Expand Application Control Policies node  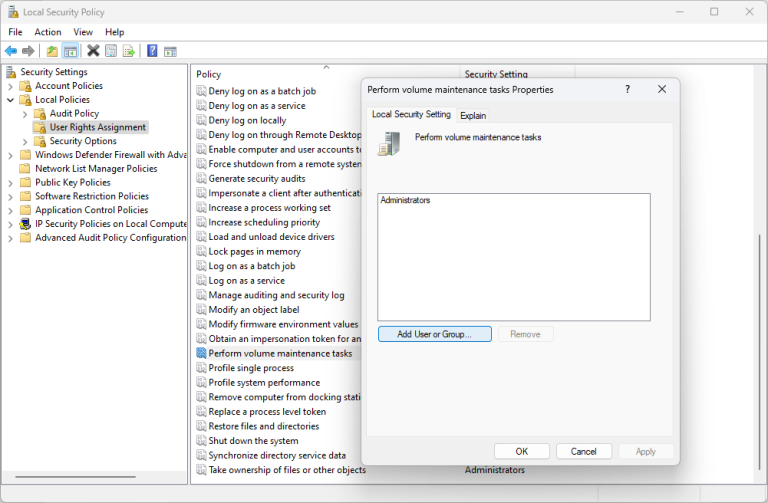point(11,211)
